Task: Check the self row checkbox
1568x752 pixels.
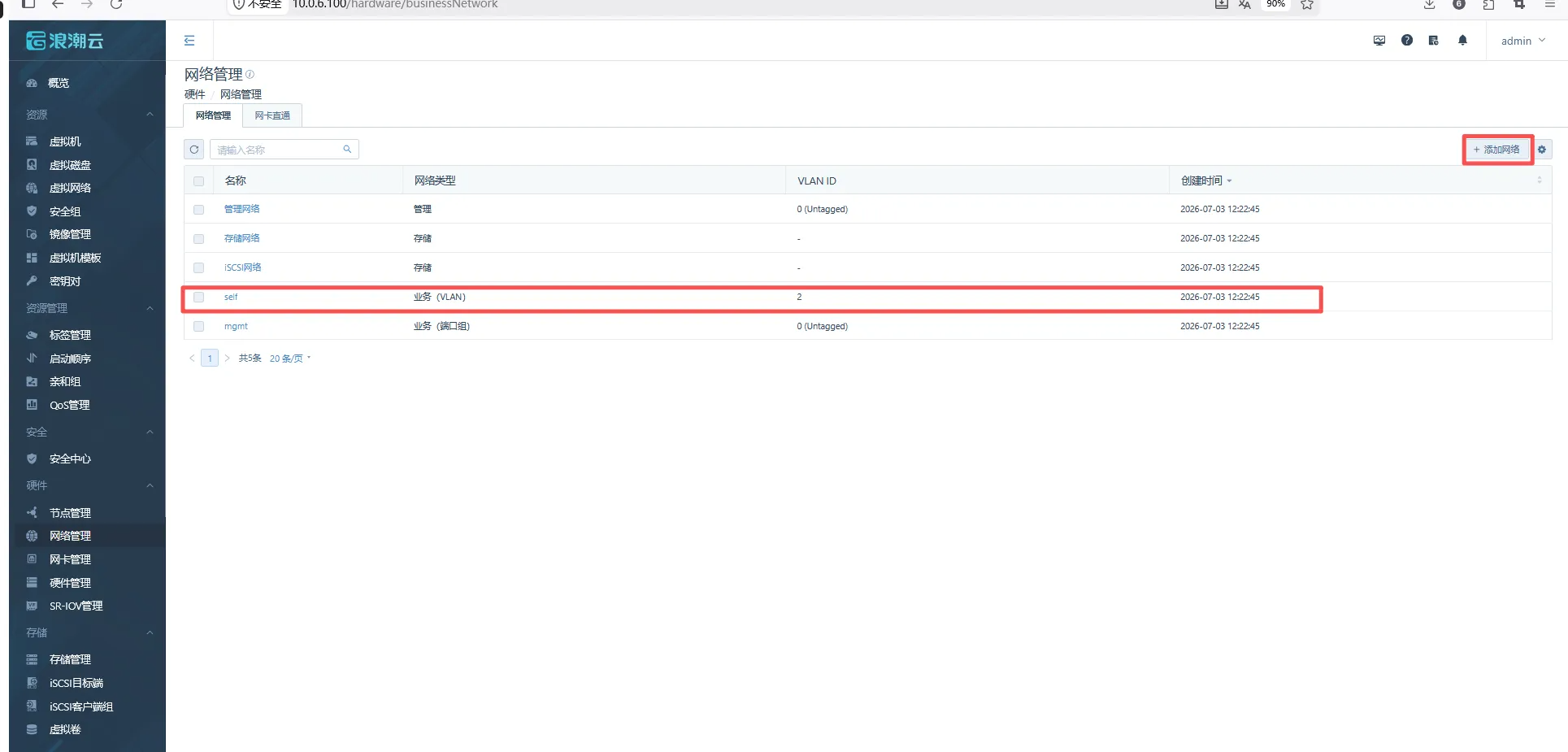Action: (x=199, y=298)
